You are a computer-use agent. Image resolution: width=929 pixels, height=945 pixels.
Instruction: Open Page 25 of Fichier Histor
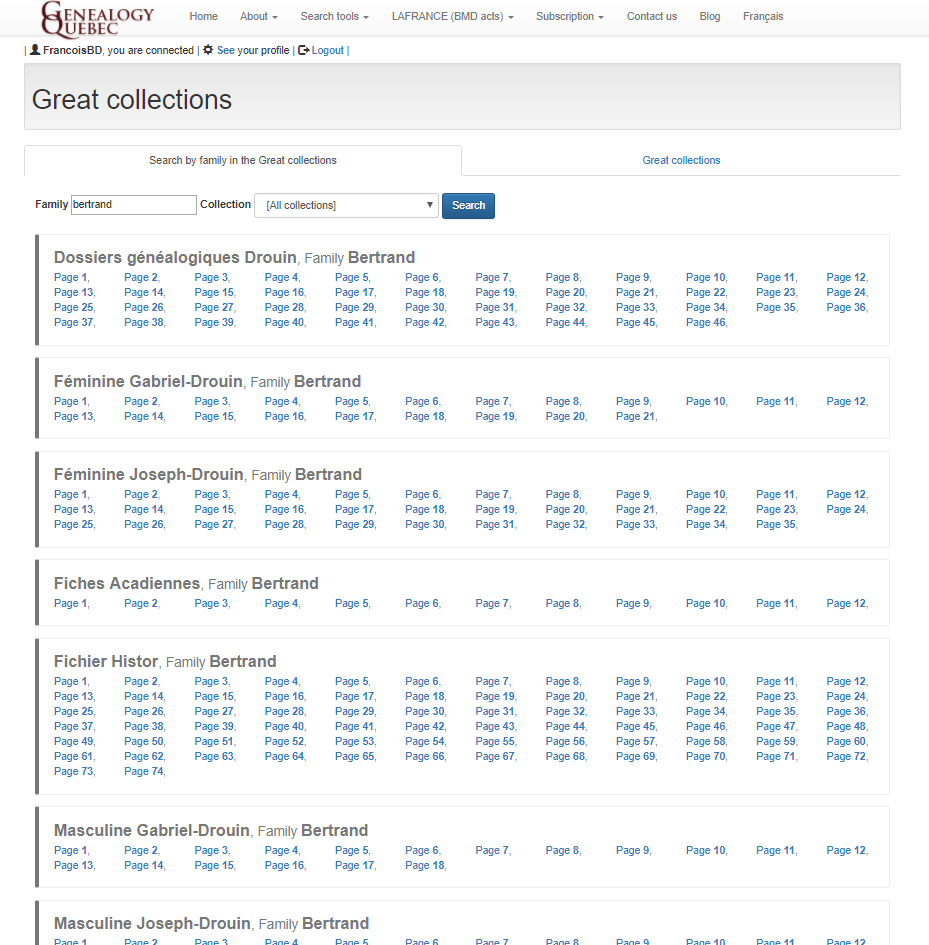click(x=74, y=711)
